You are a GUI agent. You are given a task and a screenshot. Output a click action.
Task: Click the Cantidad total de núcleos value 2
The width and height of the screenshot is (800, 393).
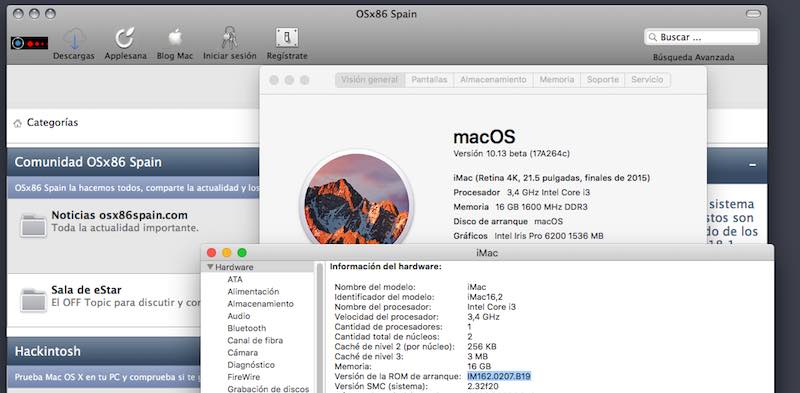point(470,337)
